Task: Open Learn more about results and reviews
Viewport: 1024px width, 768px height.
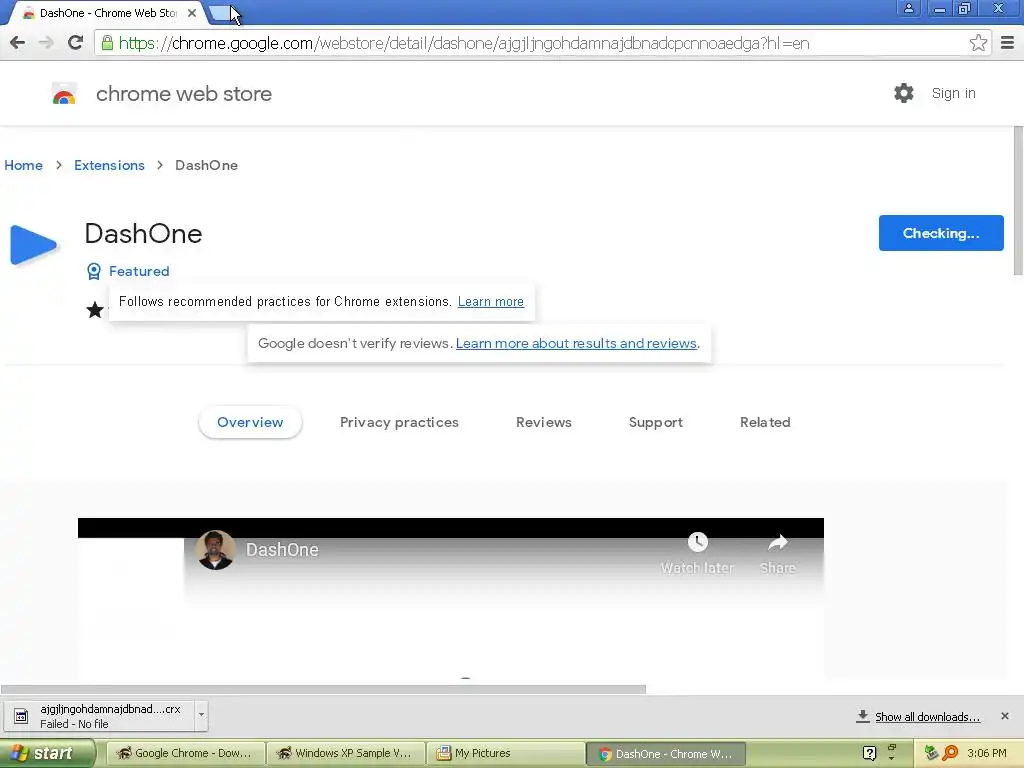Action: pos(576,344)
